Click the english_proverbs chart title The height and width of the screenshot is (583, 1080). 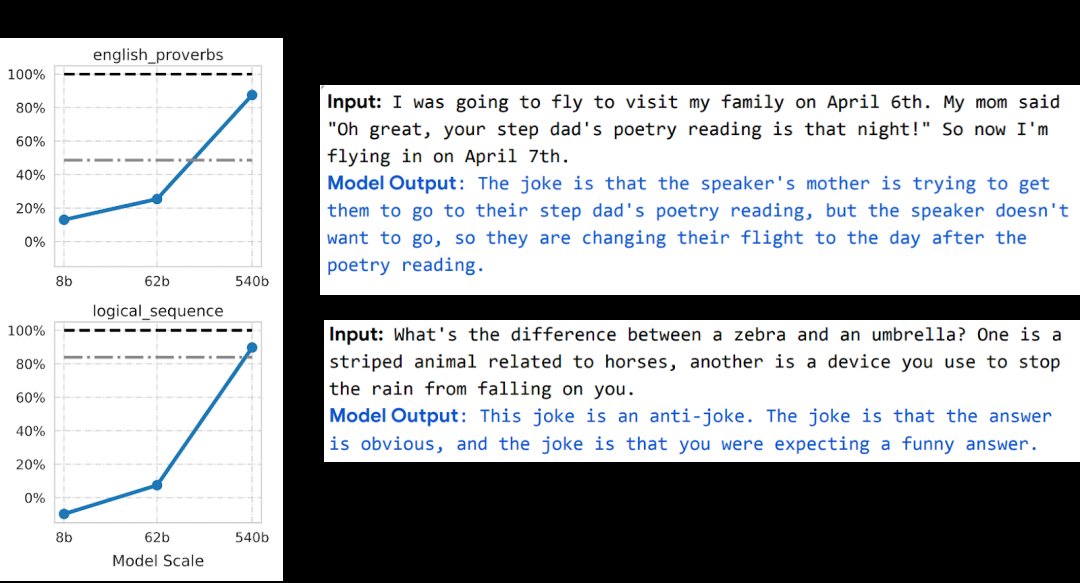[158, 55]
